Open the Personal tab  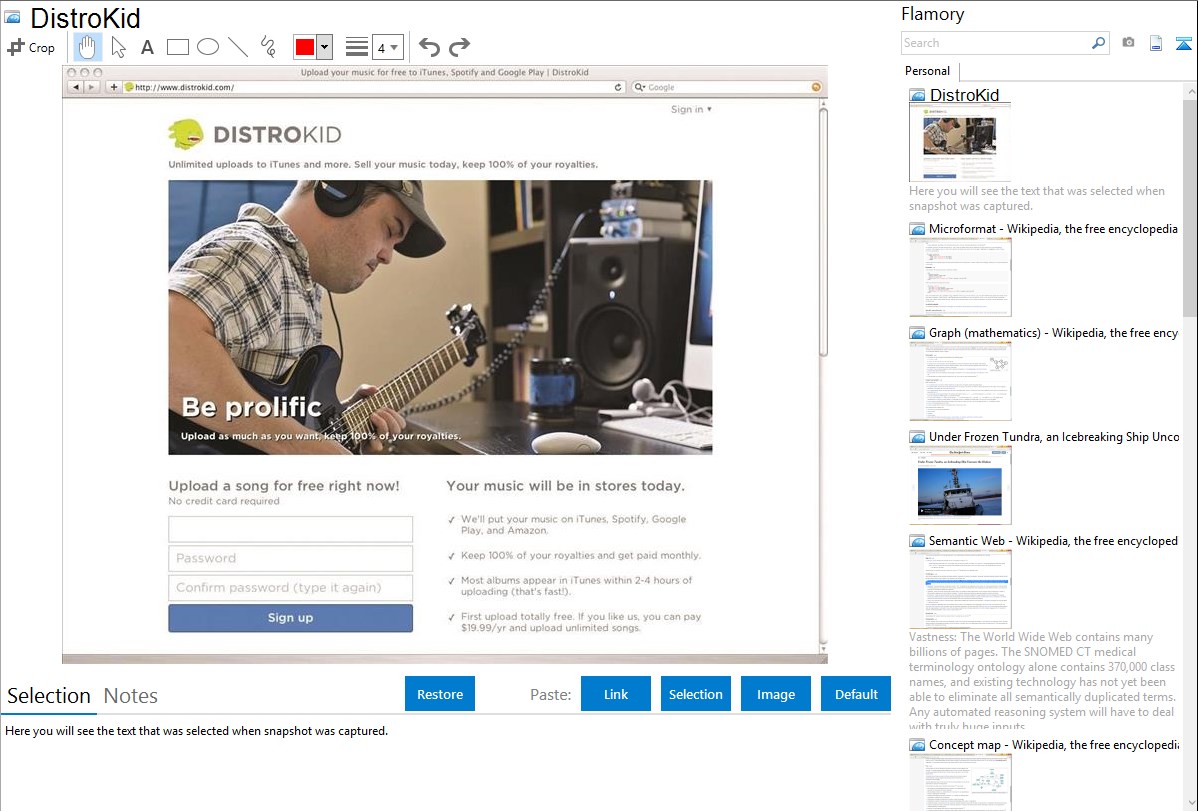(x=927, y=71)
